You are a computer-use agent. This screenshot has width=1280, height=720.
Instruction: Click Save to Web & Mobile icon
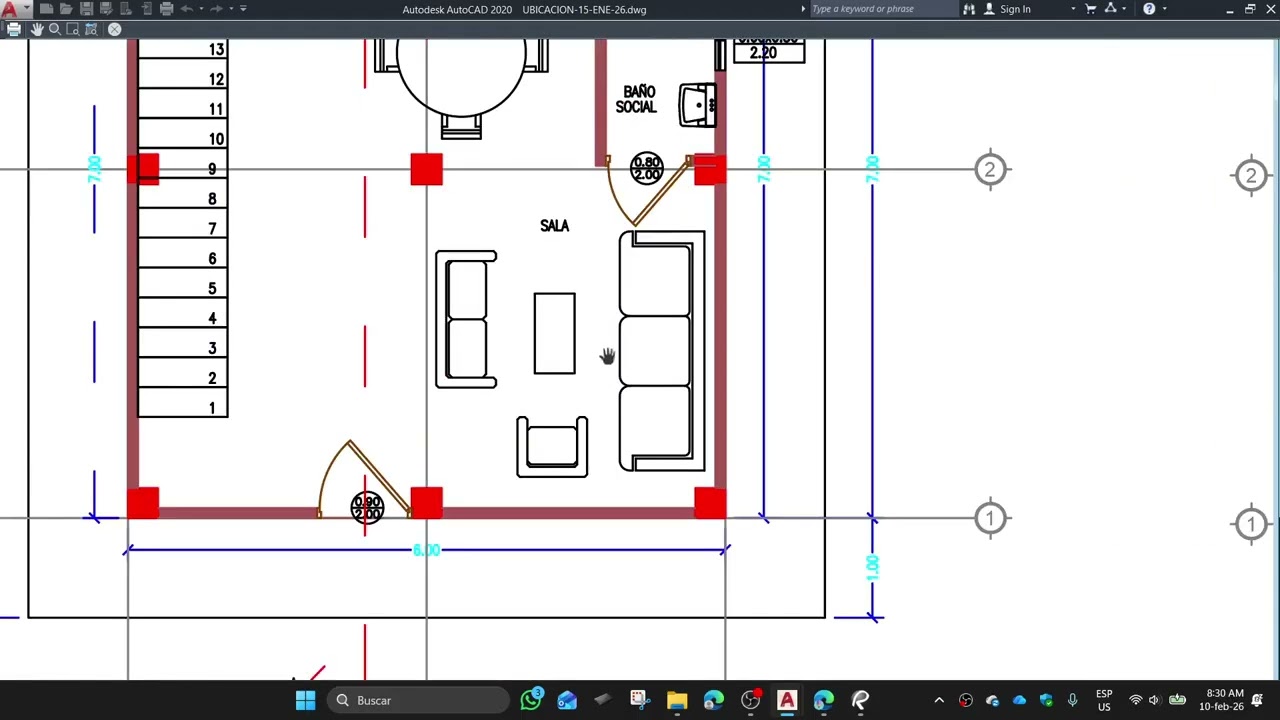(x=146, y=9)
